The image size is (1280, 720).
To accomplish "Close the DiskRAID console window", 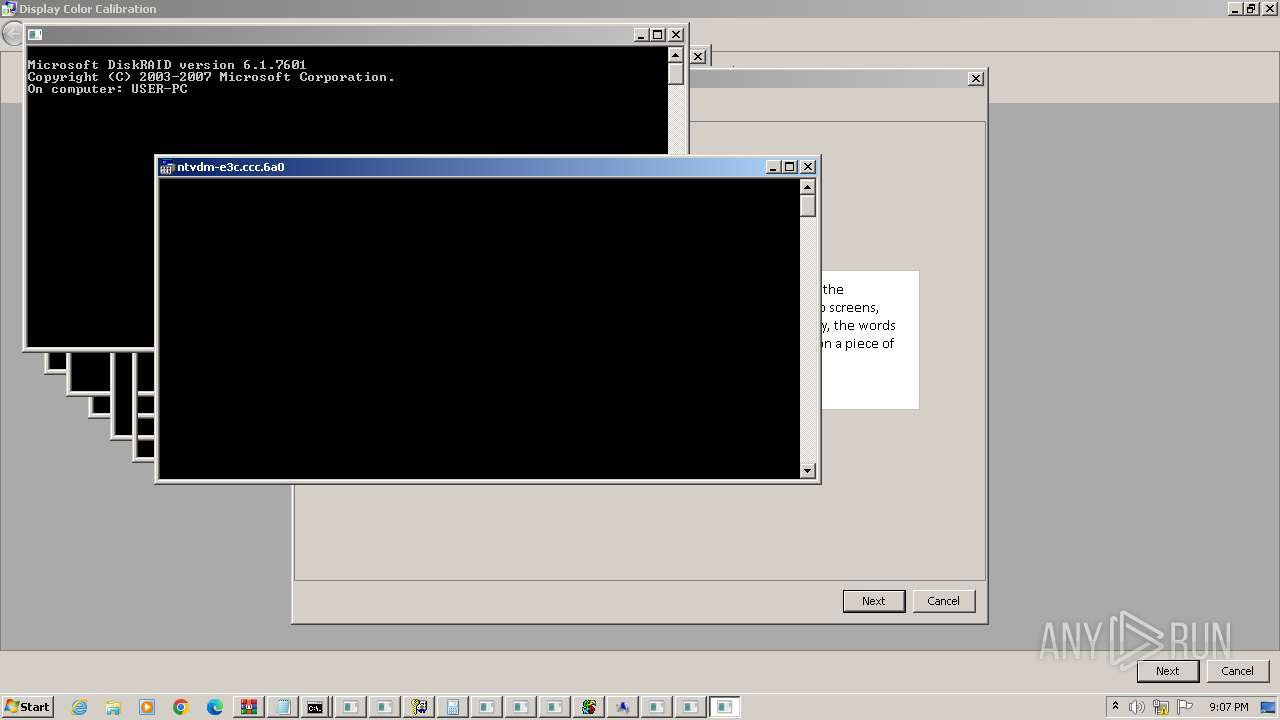I will pyautogui.click(x=676, y=35).
